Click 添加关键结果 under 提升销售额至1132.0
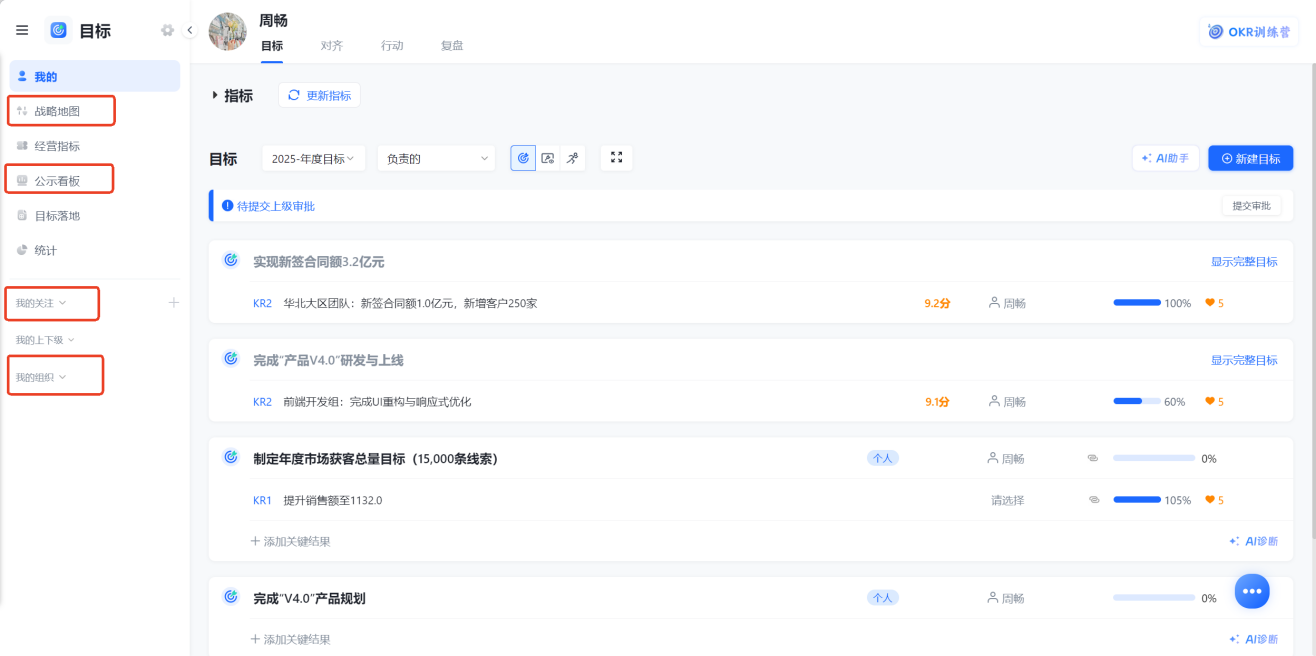 290,541
